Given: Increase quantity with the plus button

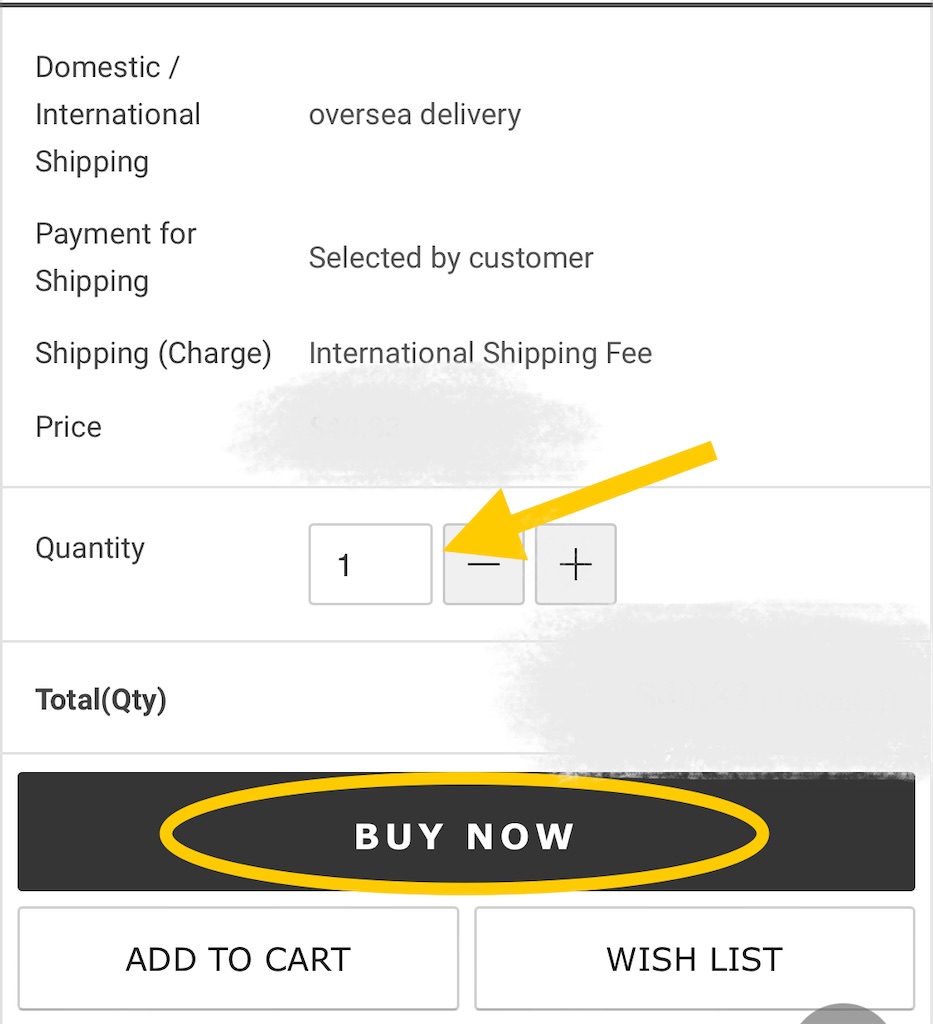Looking at the screenshot, I should coord(575,564).
